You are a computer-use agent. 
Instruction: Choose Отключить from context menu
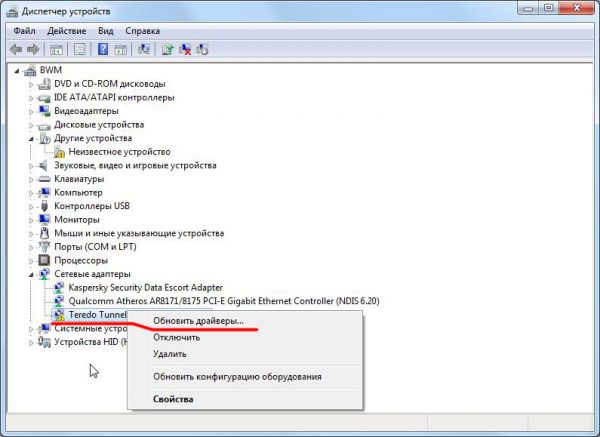245,338
